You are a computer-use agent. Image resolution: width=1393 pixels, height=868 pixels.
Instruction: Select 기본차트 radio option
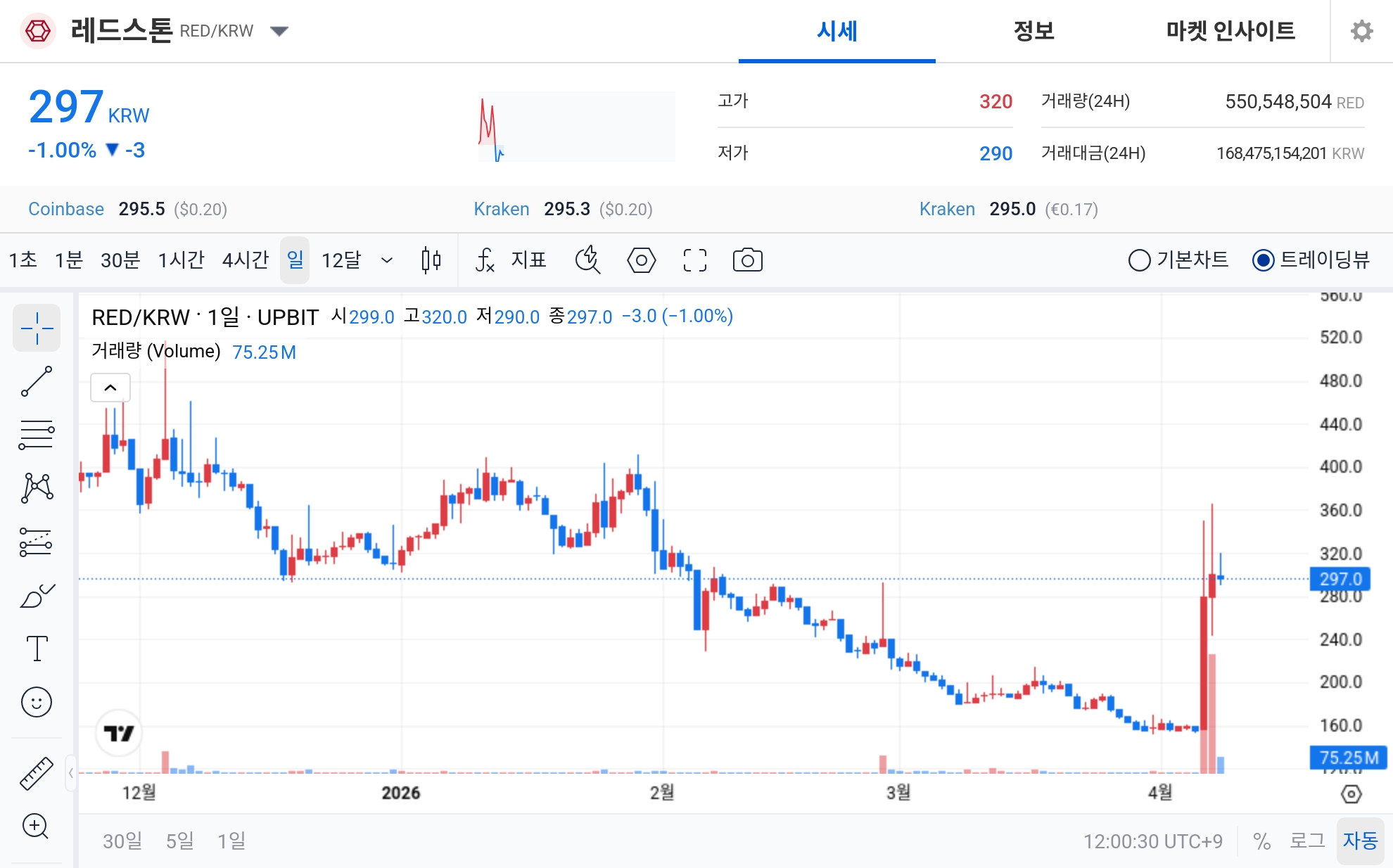1140,260
